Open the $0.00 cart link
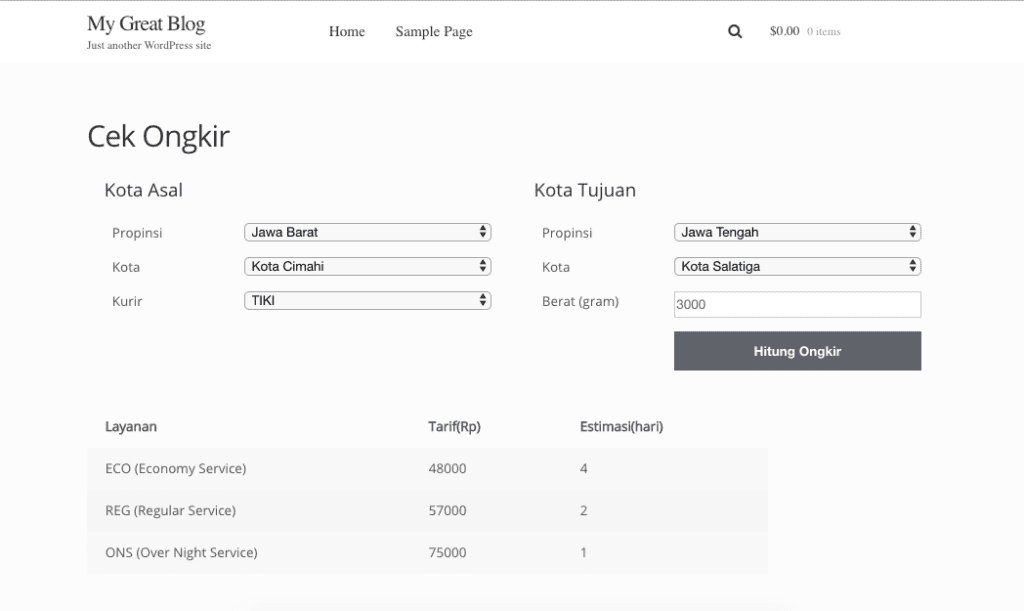Viewport: 1024px width, 611px height. (x=784, y=31)
